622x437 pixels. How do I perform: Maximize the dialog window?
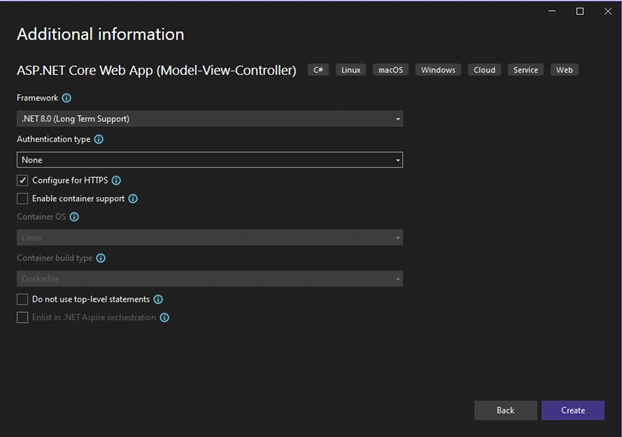click(580, 12)
